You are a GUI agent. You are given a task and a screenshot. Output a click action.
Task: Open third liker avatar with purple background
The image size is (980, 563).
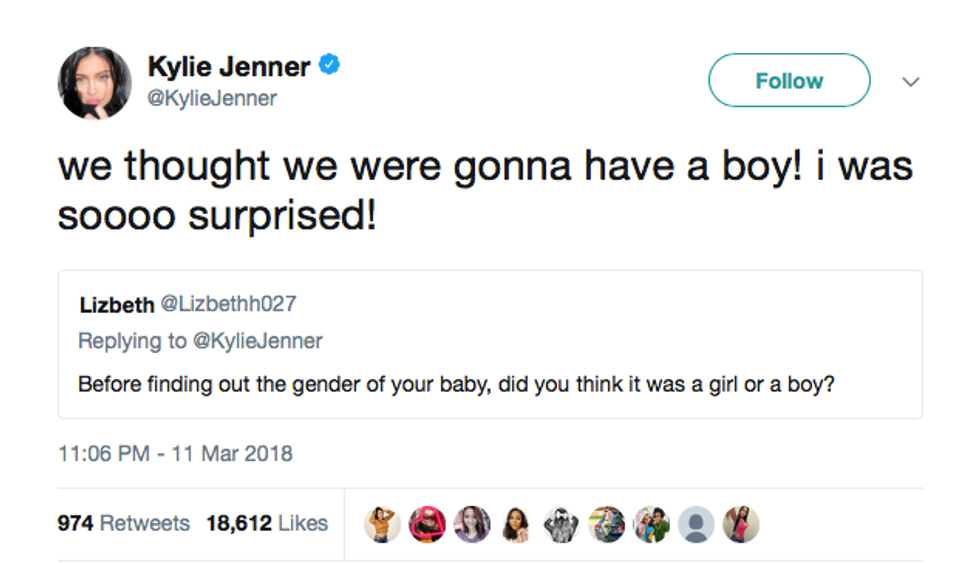(x=472, y=524)
